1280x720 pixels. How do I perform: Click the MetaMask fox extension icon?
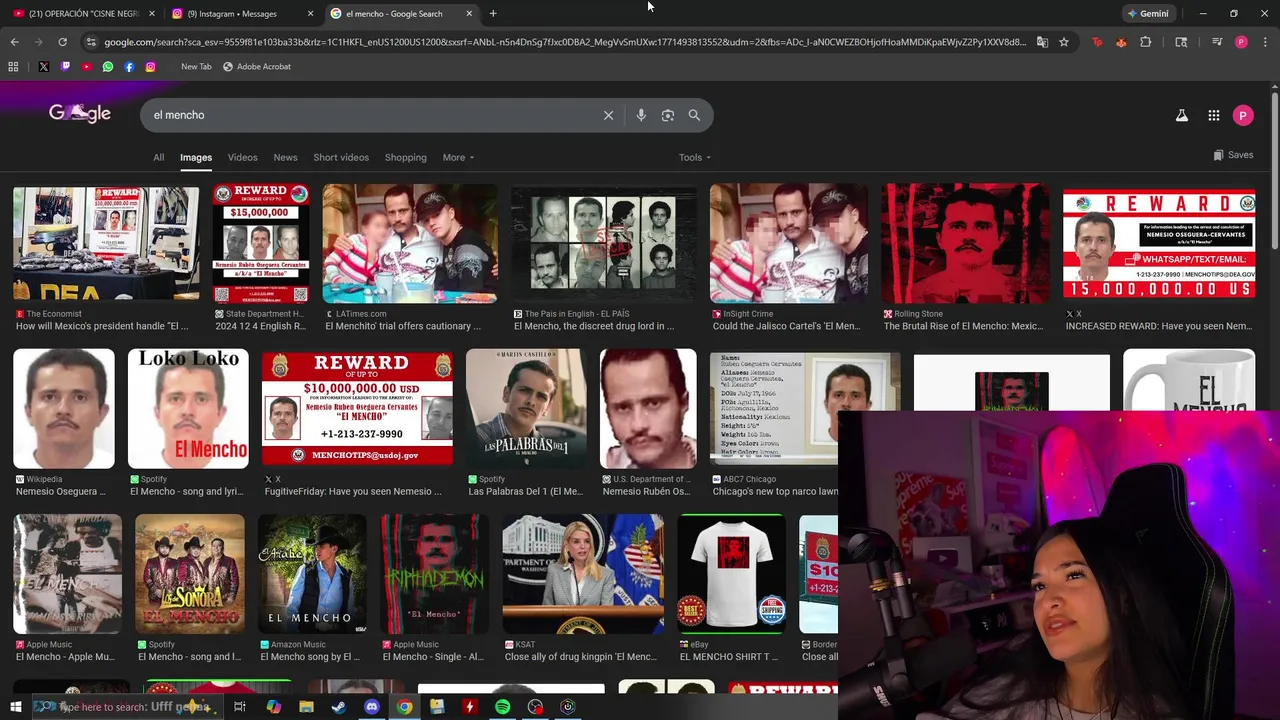pos(1121,42)
